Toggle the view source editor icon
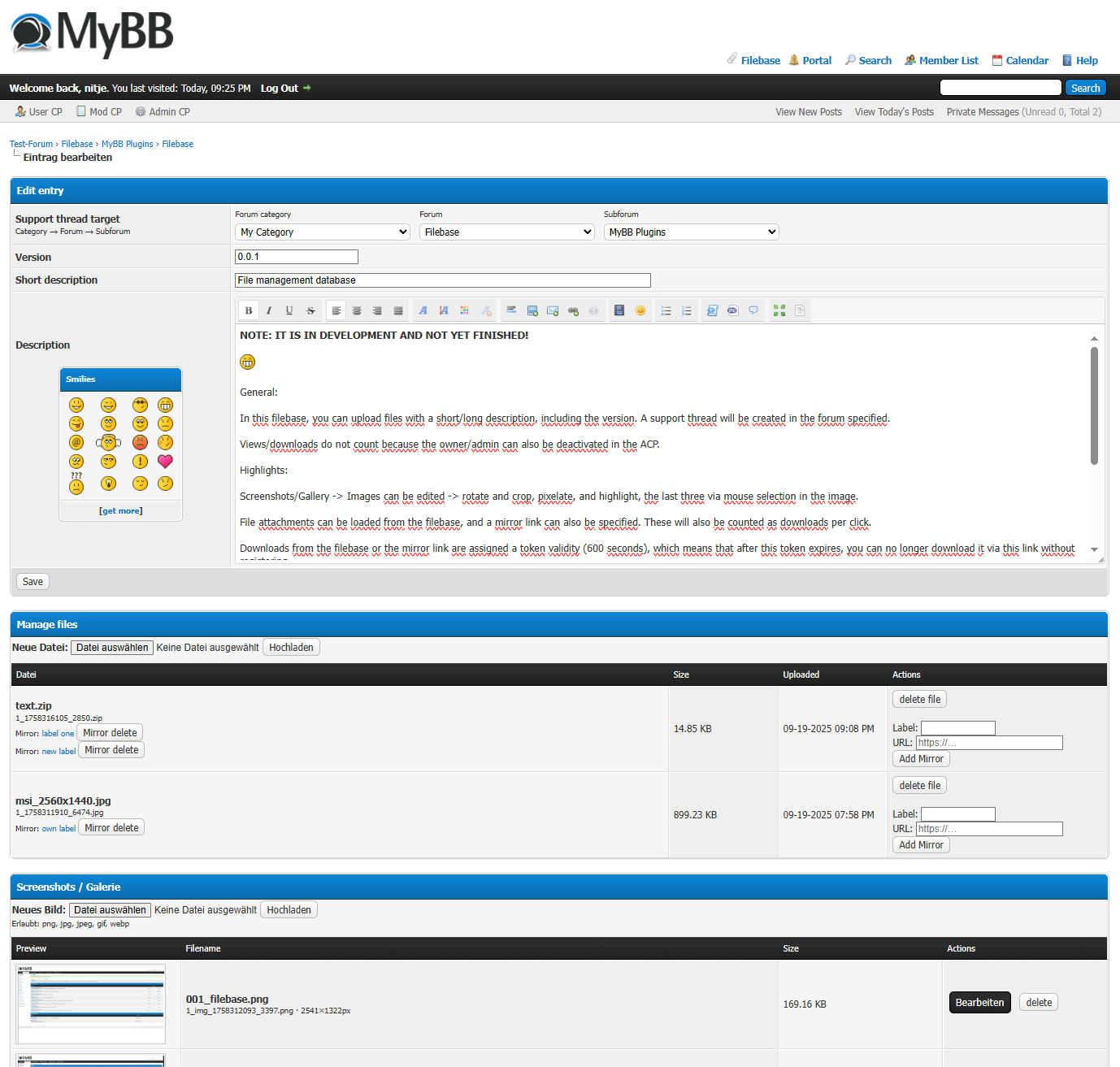Screen dimensions: 1120x1067 coord(800,310)
